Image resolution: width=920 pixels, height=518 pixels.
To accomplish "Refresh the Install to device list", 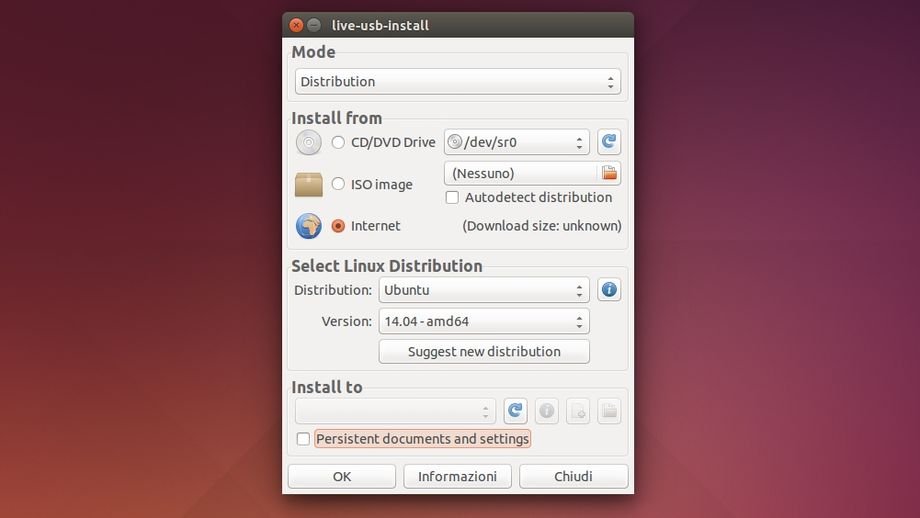I will point(515,410).
